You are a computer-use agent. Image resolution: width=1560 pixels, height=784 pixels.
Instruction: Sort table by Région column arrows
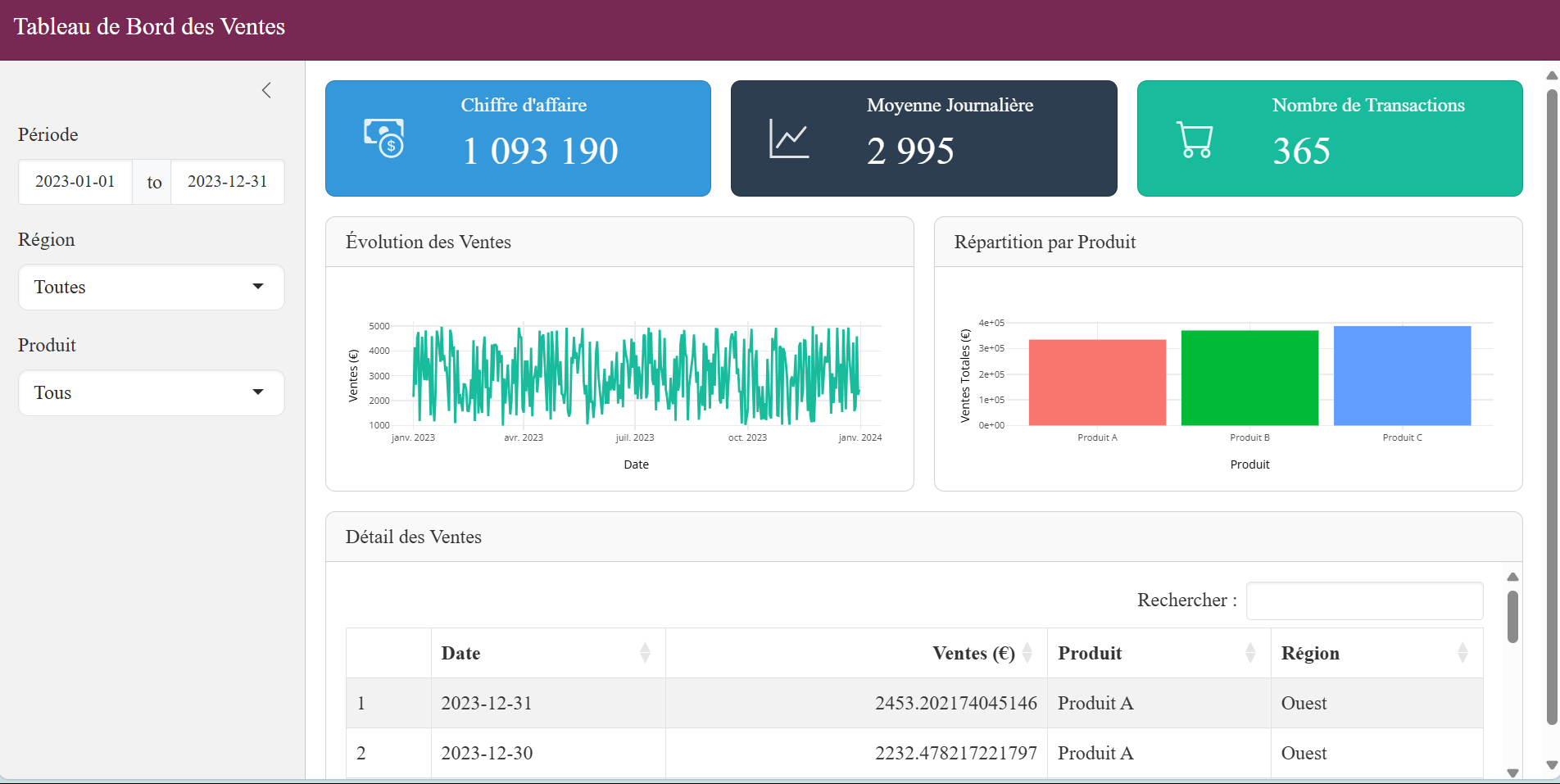tap(1462, 653)
